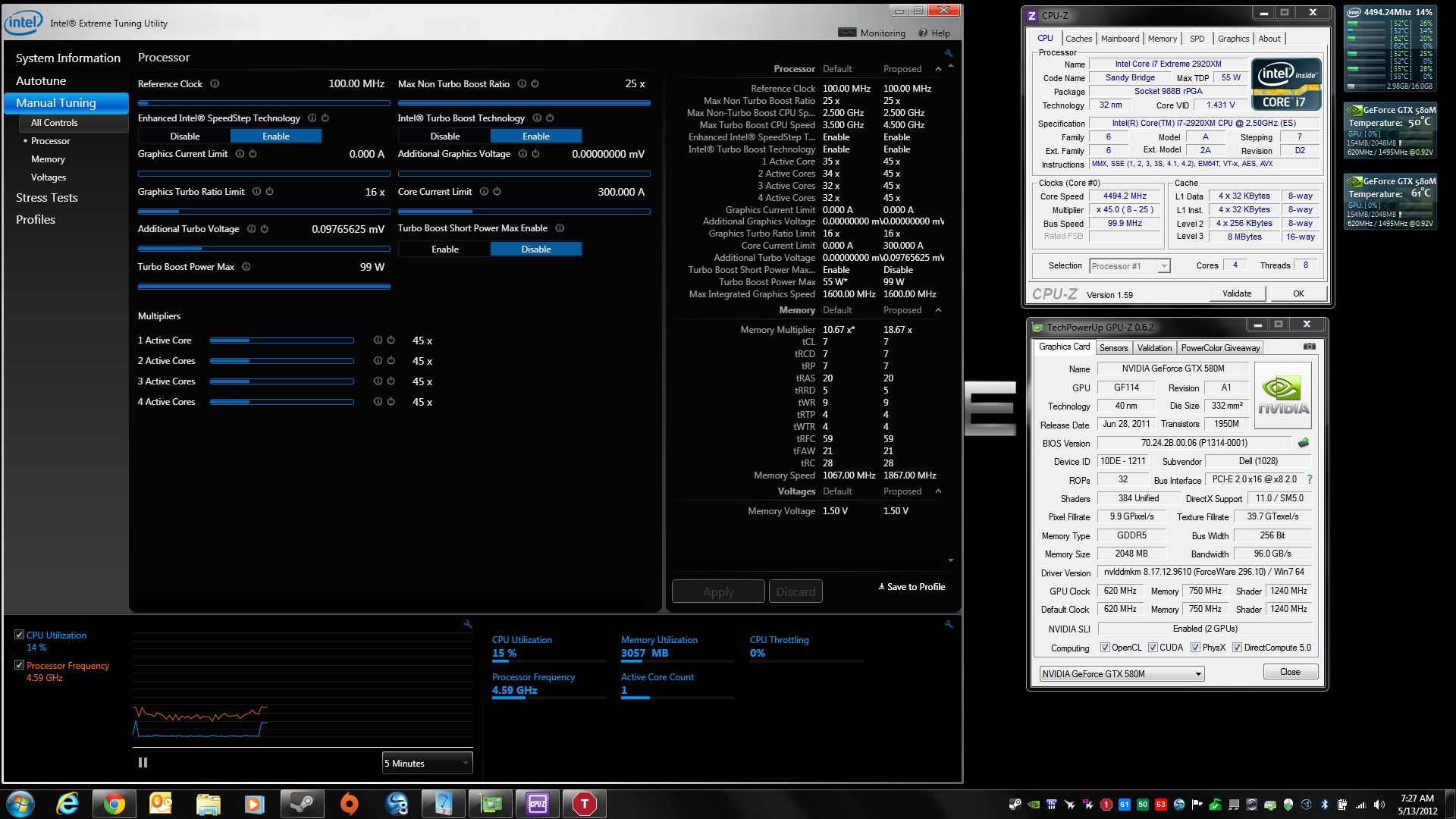Enable Turbo Boost Short Power Max
This screenshot has height=819, width=1456.
click(444, 249)
